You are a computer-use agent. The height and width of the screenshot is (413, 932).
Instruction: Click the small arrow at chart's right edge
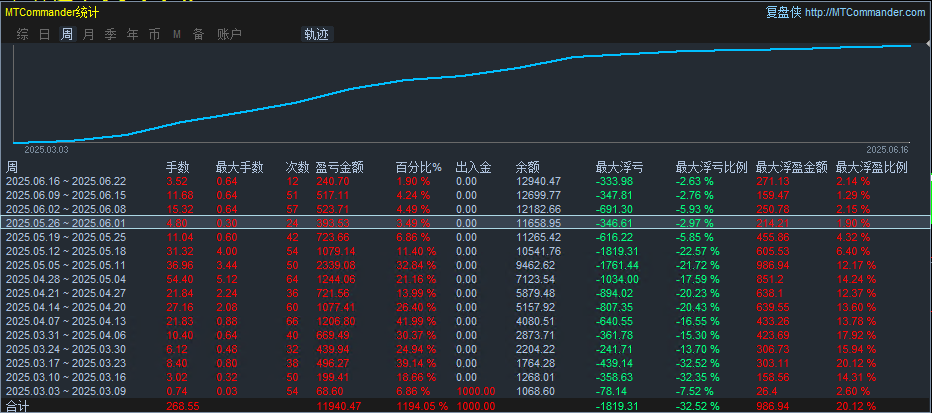click(928, 43)
